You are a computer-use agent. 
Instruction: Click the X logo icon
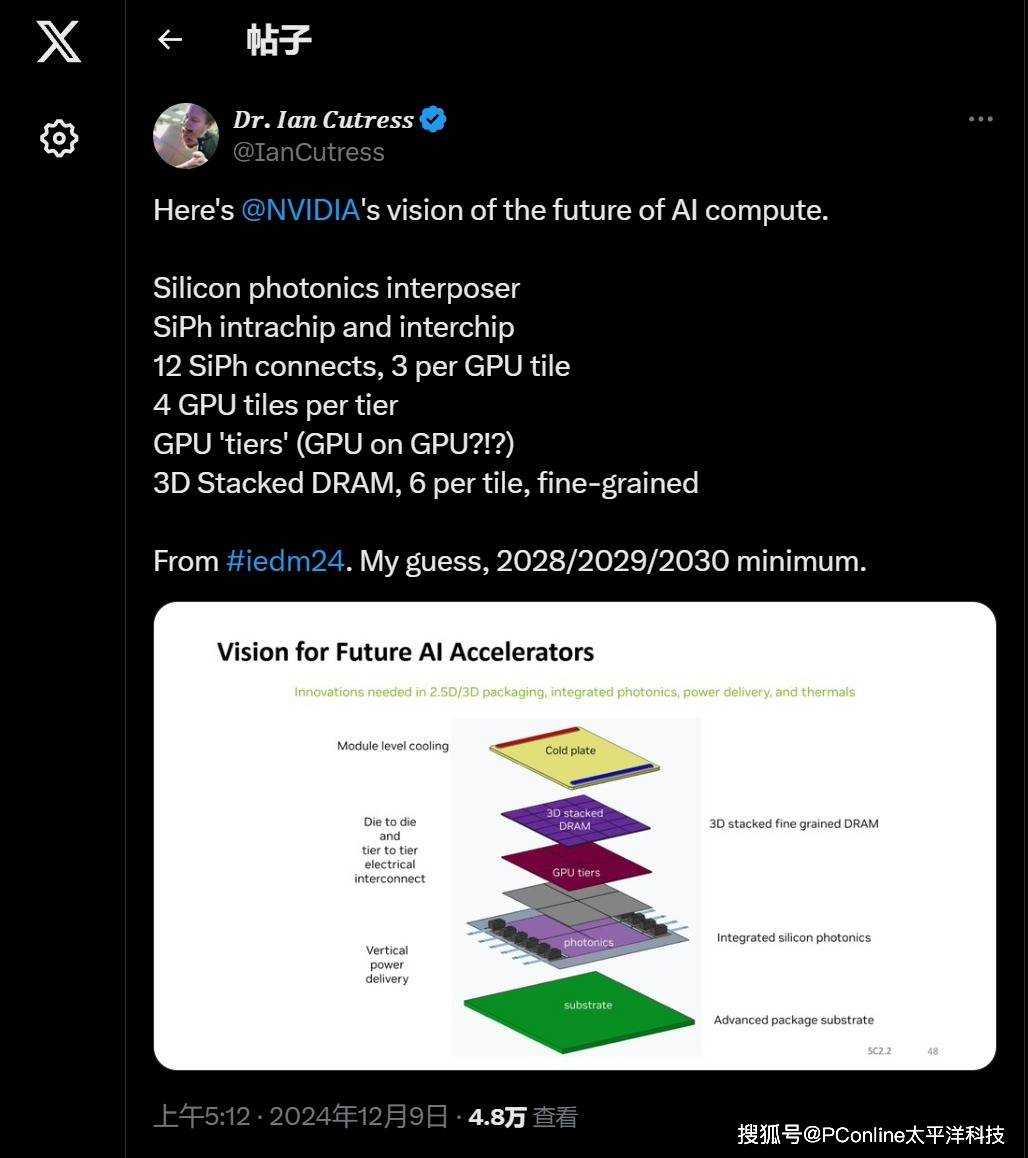(x=59, y=41)
